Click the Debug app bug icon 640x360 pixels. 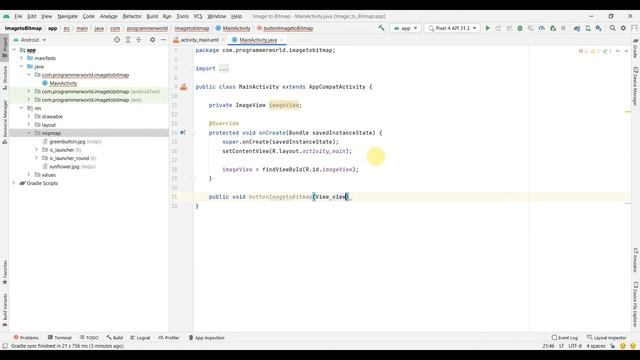tap(520, 28)
